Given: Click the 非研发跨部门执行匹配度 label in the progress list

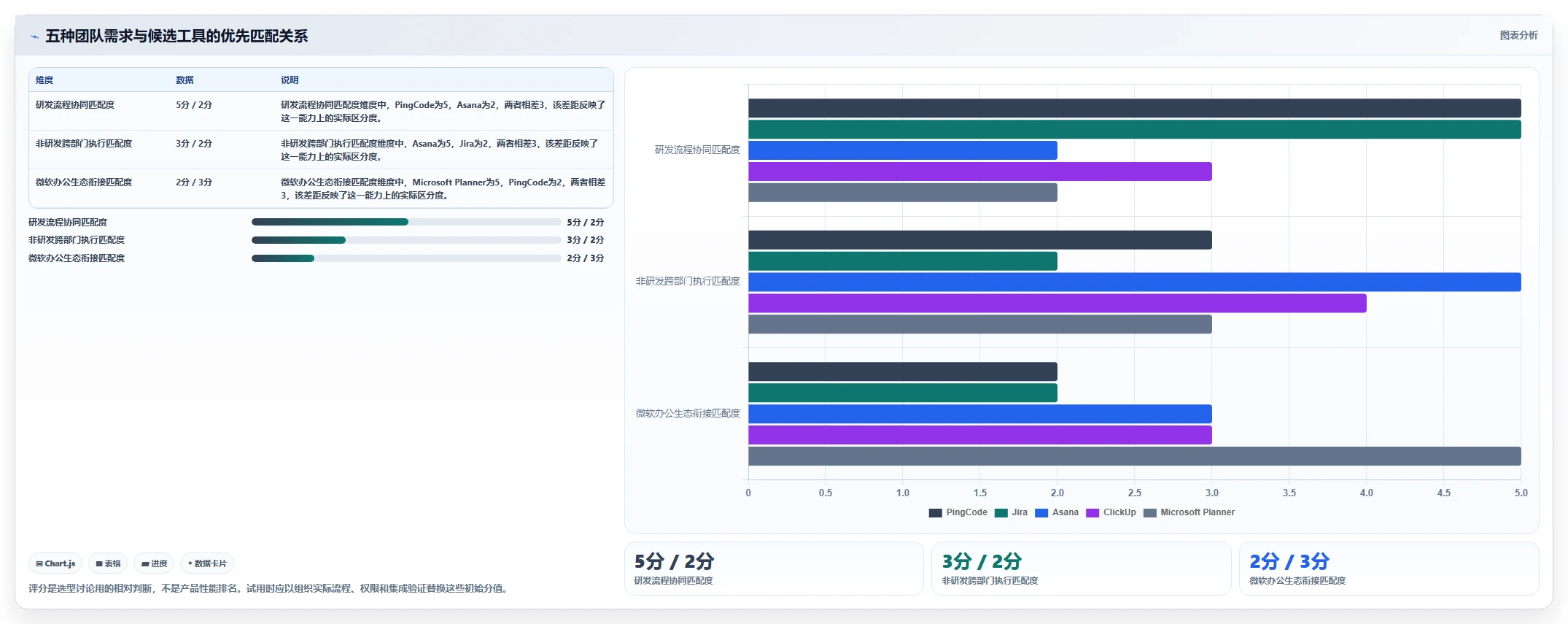Looking at the screenshot, I should (x=77, y=240).
